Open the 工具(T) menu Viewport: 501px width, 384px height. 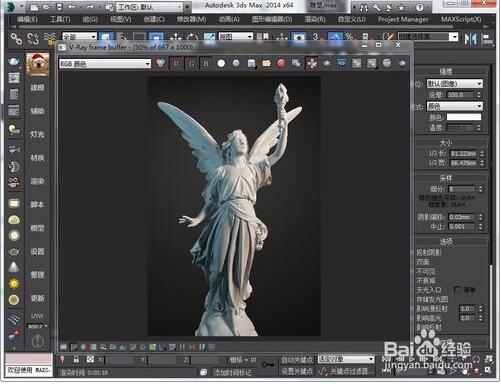pyautogui.click(x=60, y=19)
